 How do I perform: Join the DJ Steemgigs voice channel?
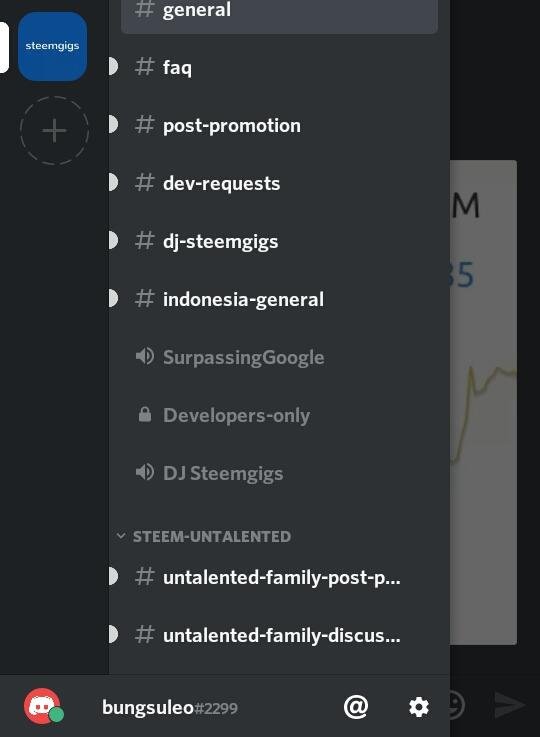(279, 473)
